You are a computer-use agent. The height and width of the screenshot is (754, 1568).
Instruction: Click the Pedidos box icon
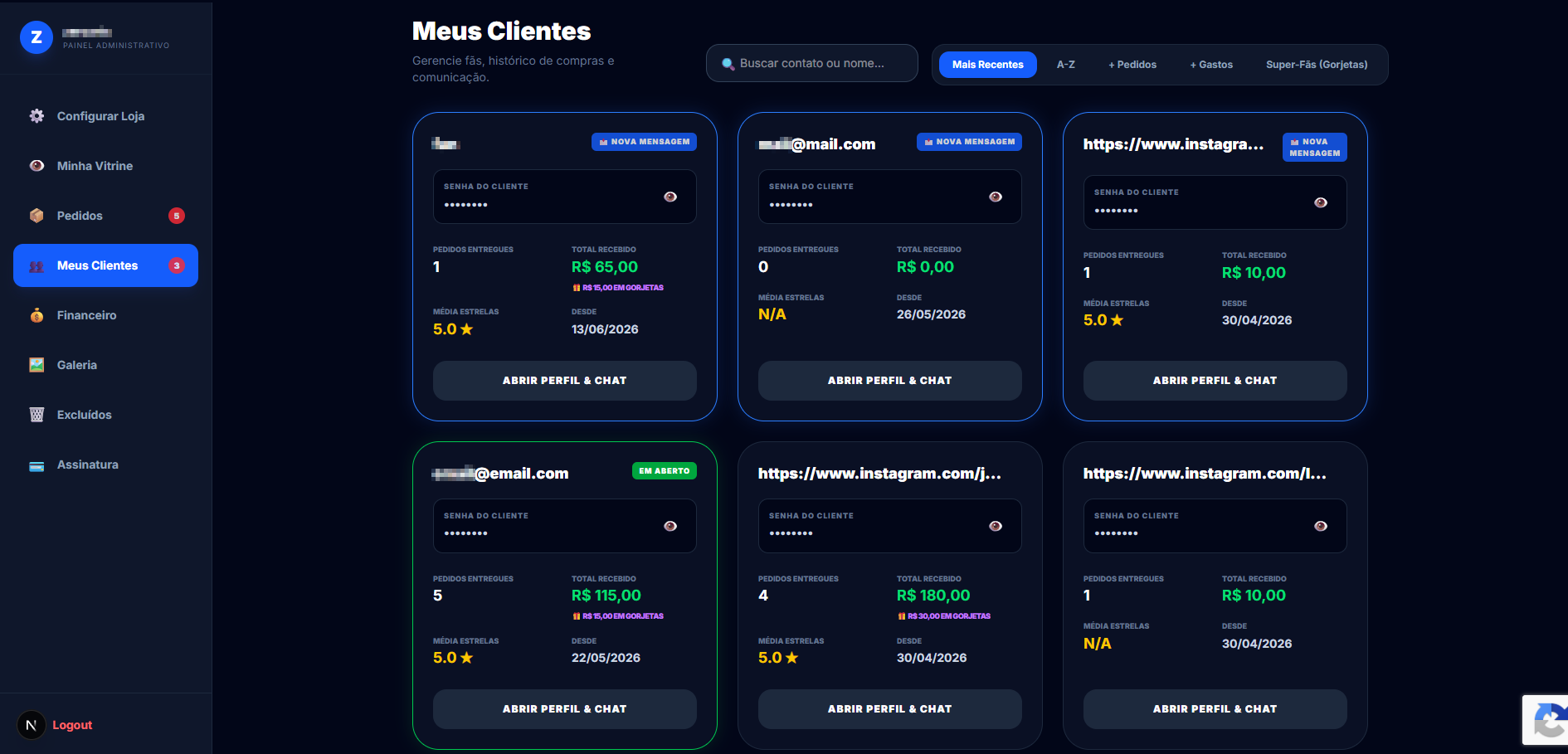click(37, 216)
